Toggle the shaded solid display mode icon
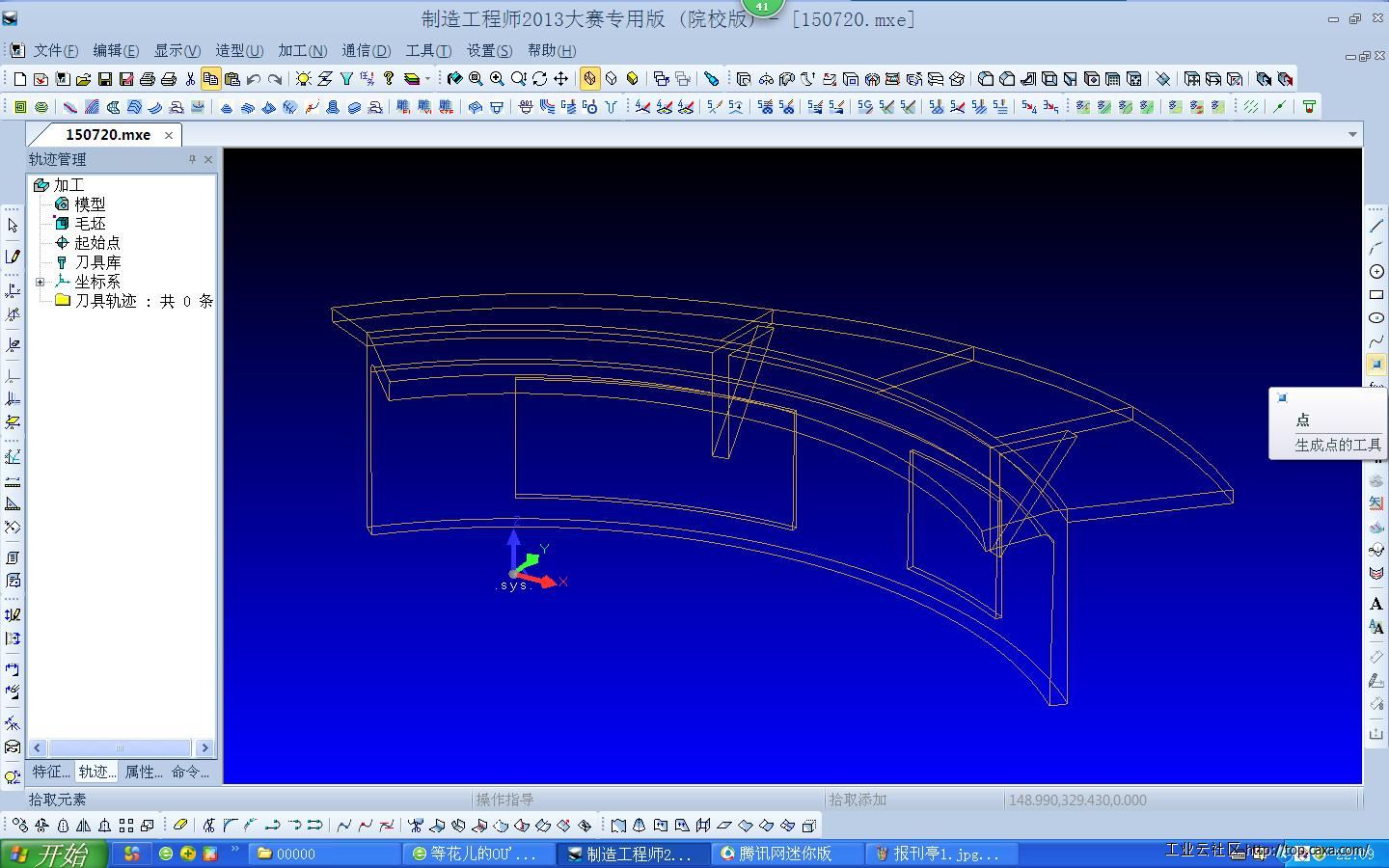This screenshot has height=868, width=1389. coord(632,79)
